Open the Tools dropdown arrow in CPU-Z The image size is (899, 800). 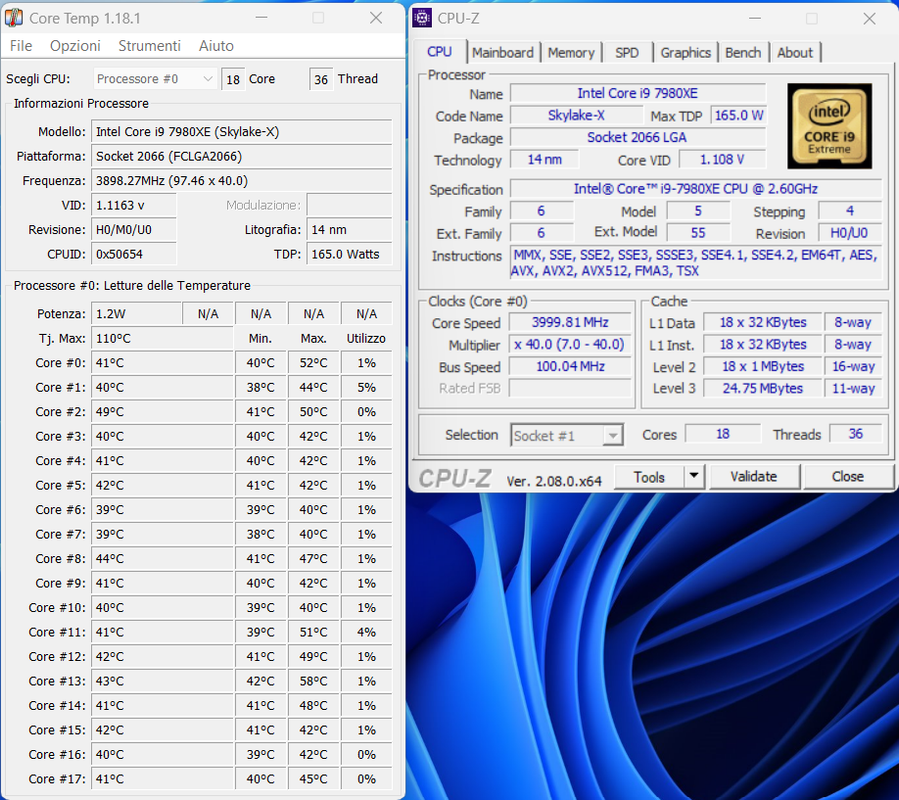tap(694, 476)
